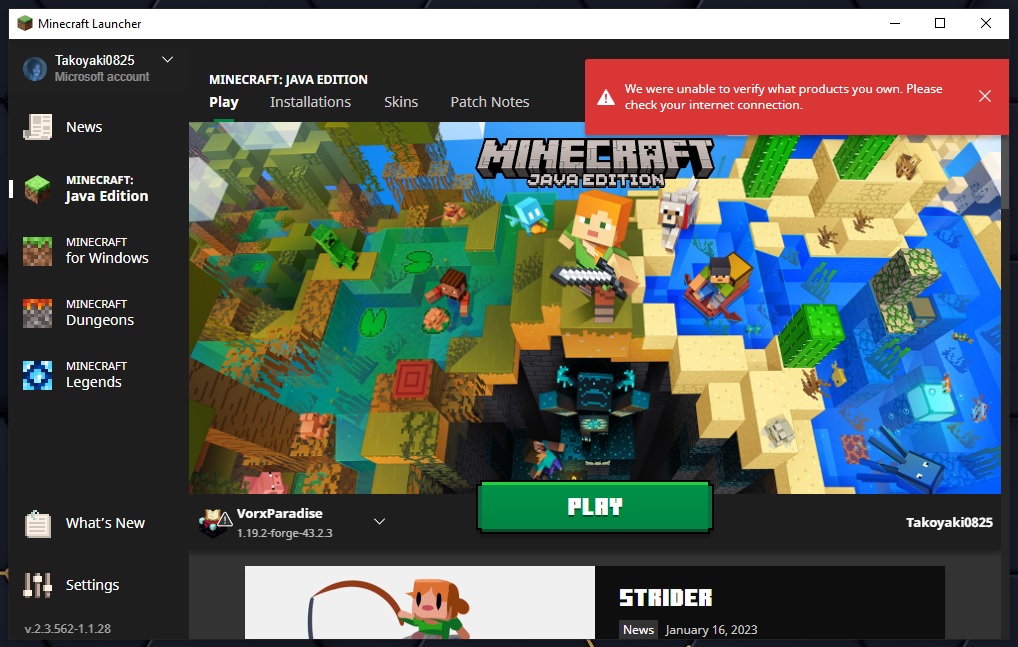Open Minecraft for Windows dirt block icon
Screen dimensions: 1018x647
[x=38, y=251]
